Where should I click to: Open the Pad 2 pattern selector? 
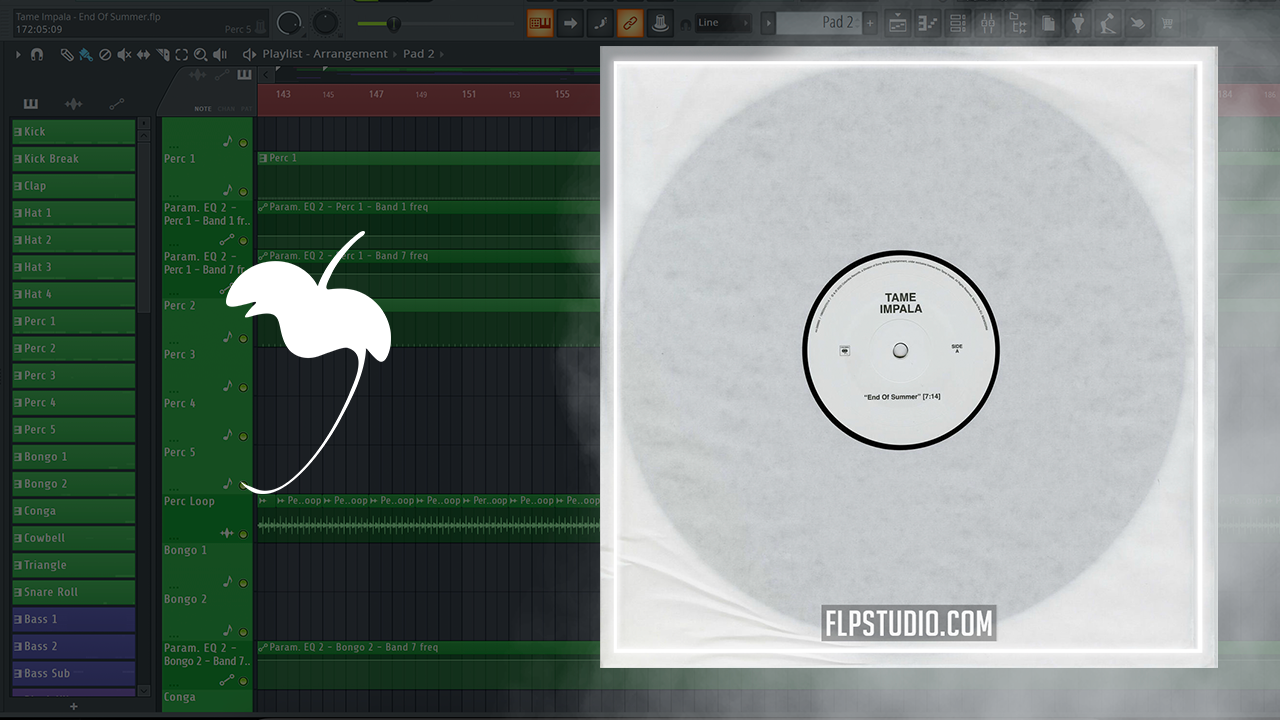coord(818,23)
